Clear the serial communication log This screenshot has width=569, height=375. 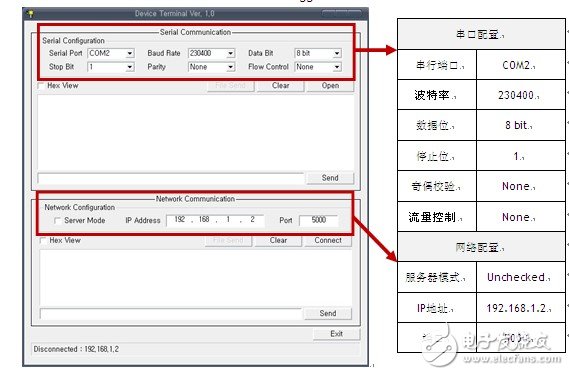pyautogui.click(x=281, y=86)
